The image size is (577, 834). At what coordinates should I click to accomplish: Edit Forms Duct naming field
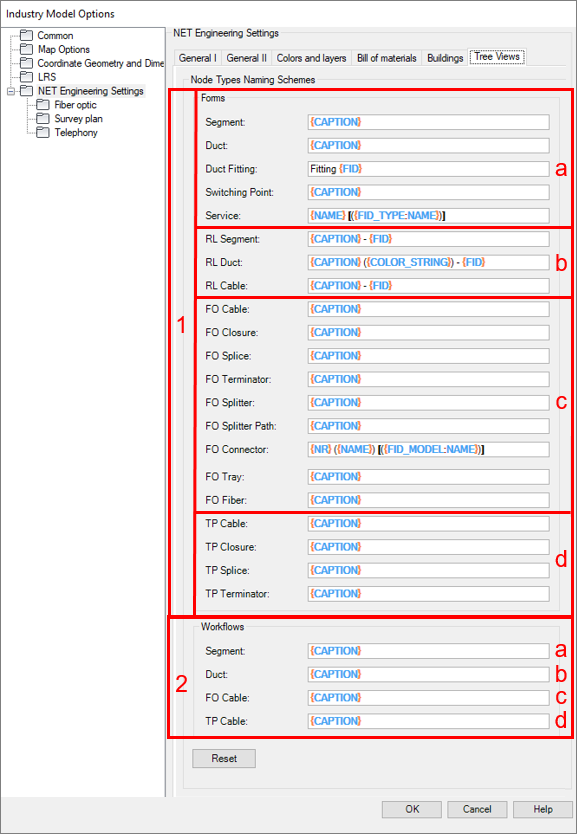pyautogui.click(x=428, y=146)
